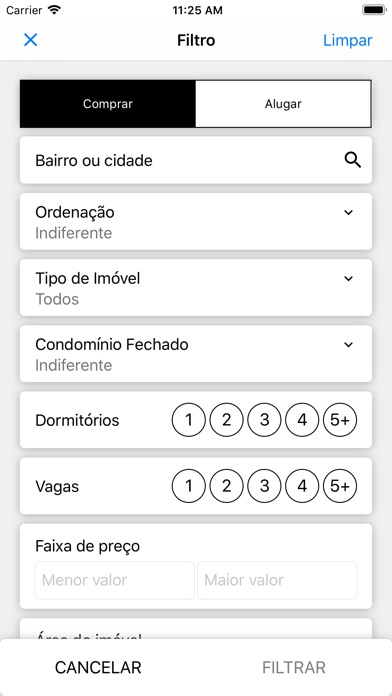
Task: Tap the battery icon in status bar
Action: coord(374,10)
